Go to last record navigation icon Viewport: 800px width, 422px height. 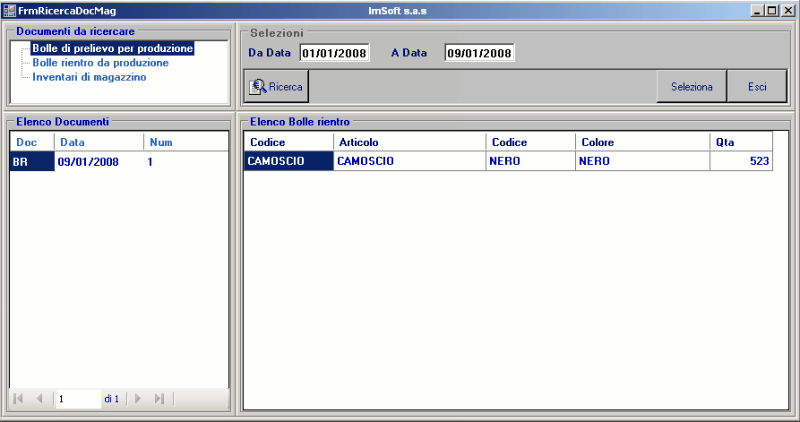(159, 399)
